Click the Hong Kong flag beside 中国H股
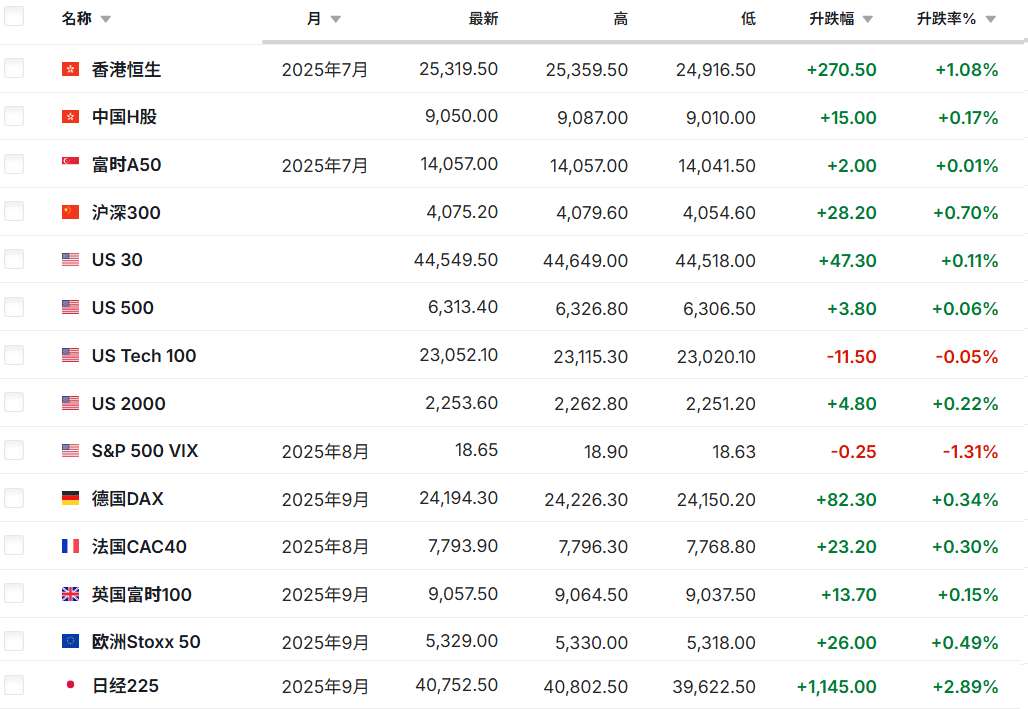 70,117
